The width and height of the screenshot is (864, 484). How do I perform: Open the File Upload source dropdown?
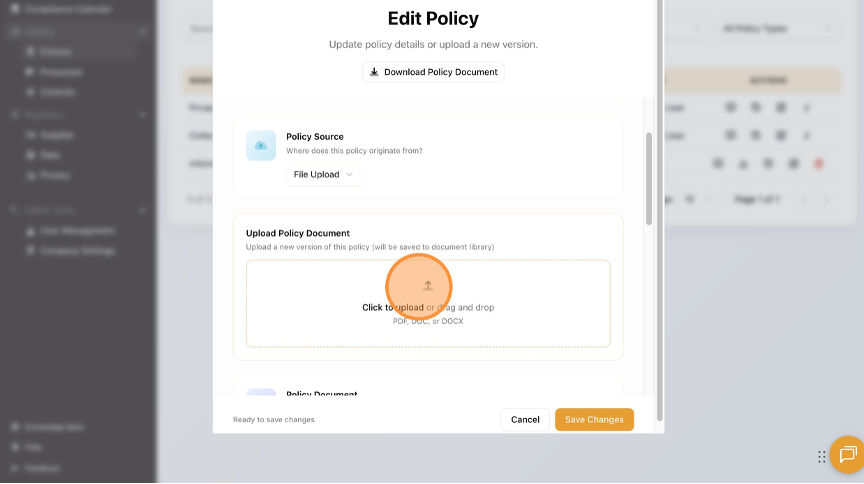pyautogui.click(x=323, y=175)
